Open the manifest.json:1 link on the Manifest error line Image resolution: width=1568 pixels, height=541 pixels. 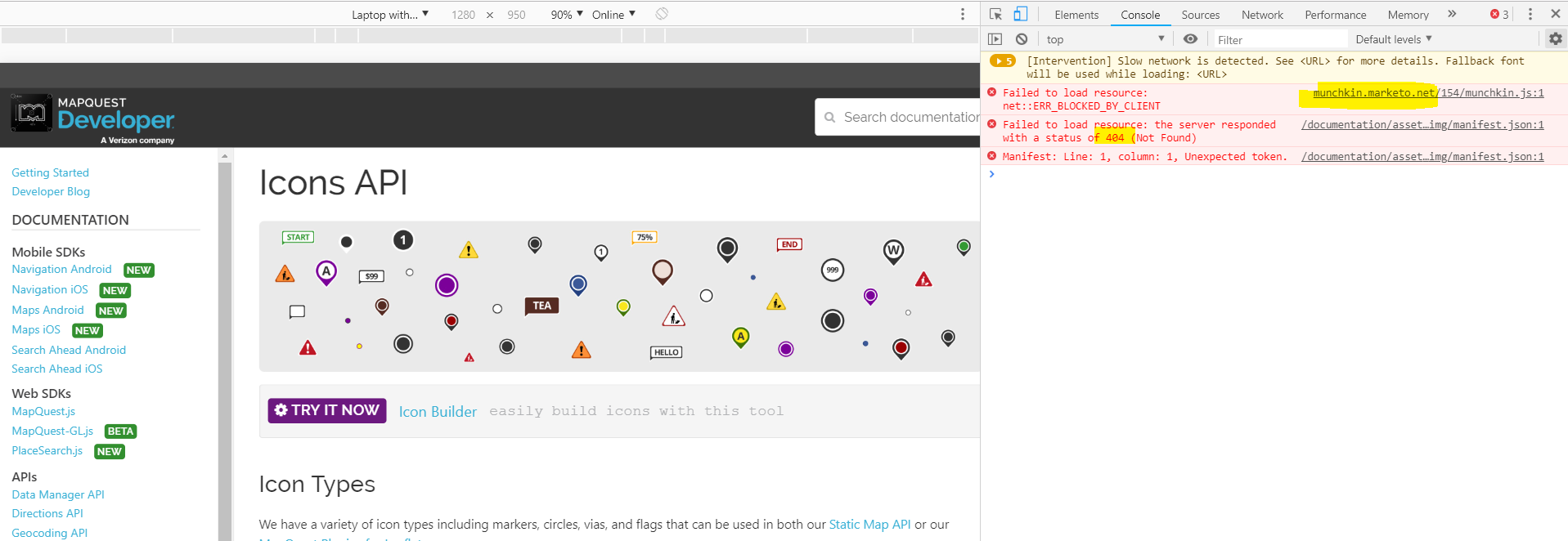pyautogui.click(x=1422, y=156)
